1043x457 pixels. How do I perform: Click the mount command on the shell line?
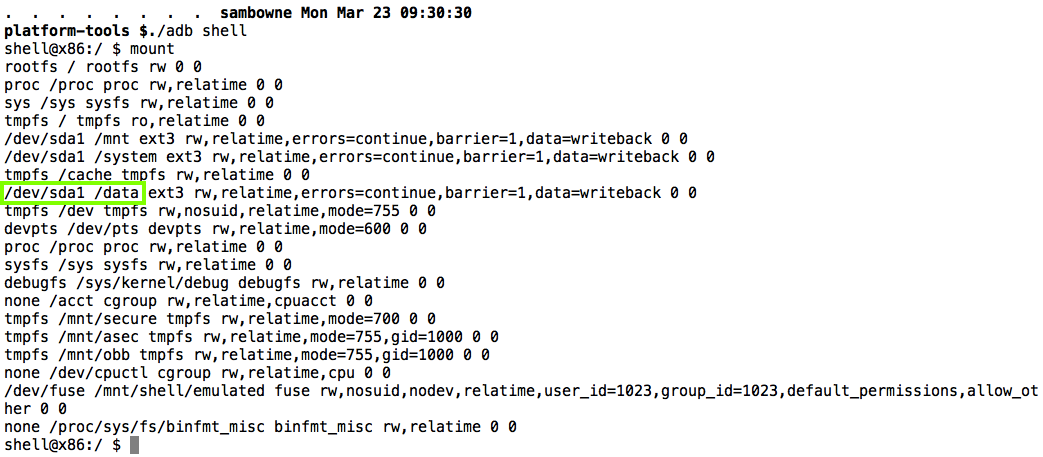[x=152, y=48]
